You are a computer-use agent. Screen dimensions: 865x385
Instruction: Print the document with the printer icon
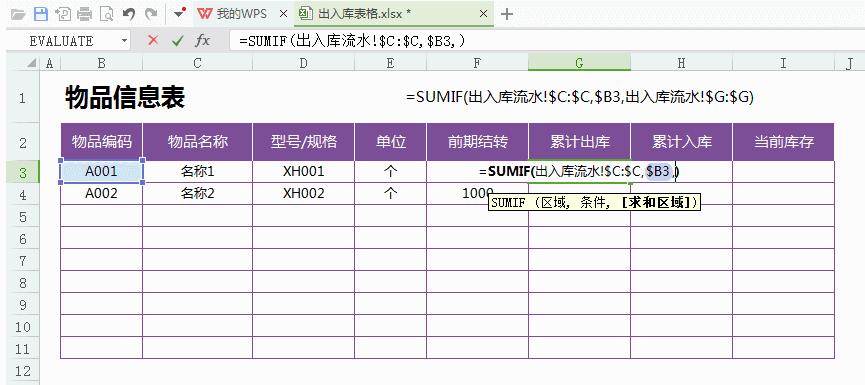click(84, 14)
